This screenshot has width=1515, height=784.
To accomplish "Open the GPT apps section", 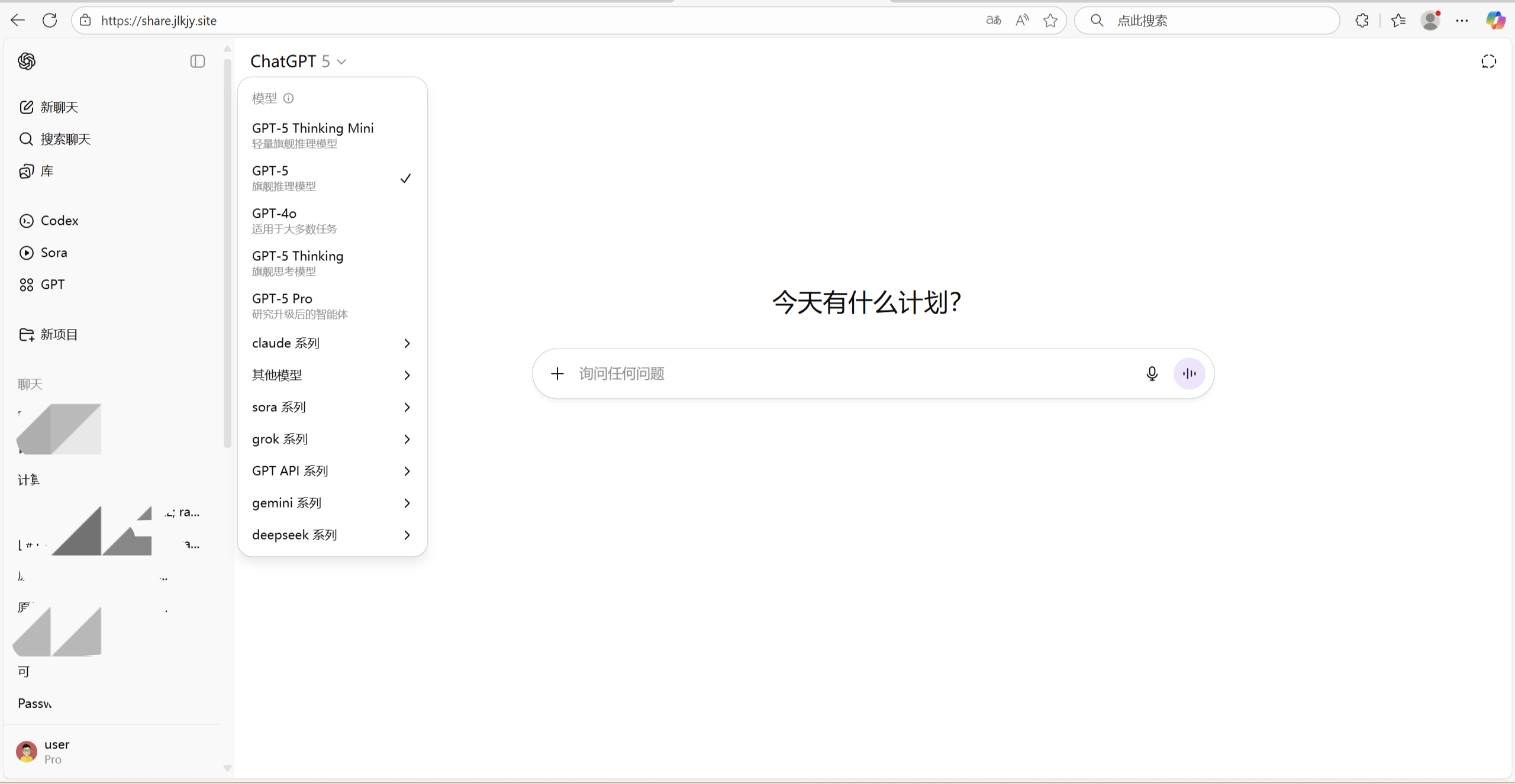I will pos(52,284).
